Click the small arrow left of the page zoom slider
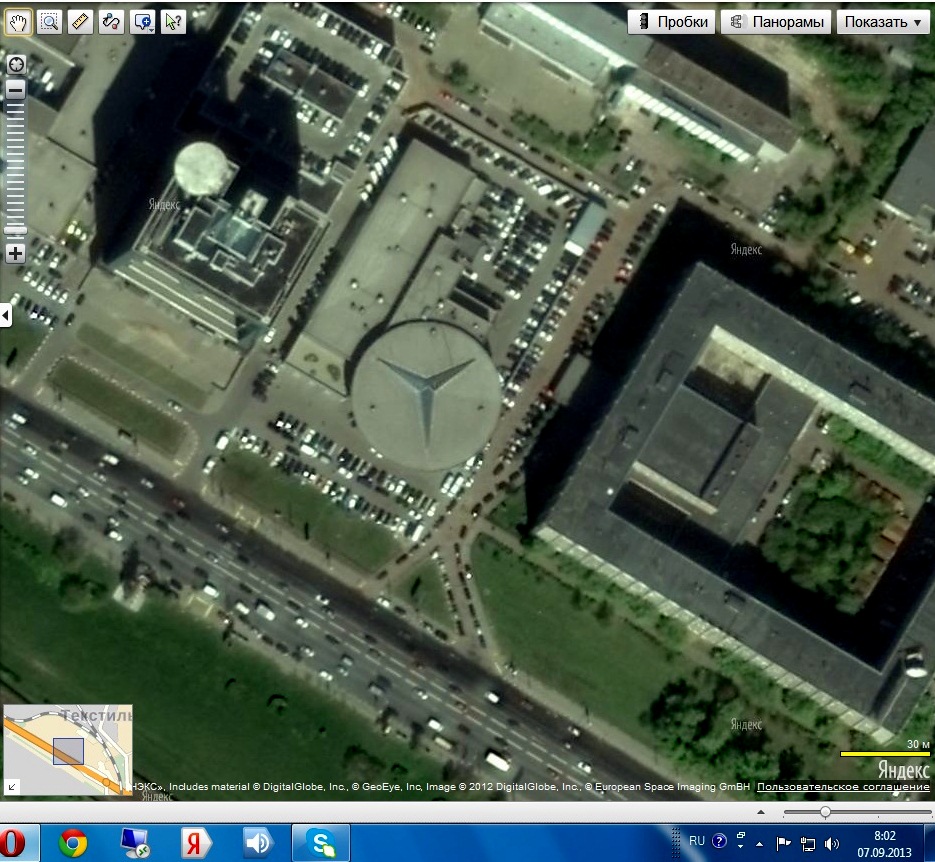This screenshot has width=935, height=862. (x=761, y=812)
